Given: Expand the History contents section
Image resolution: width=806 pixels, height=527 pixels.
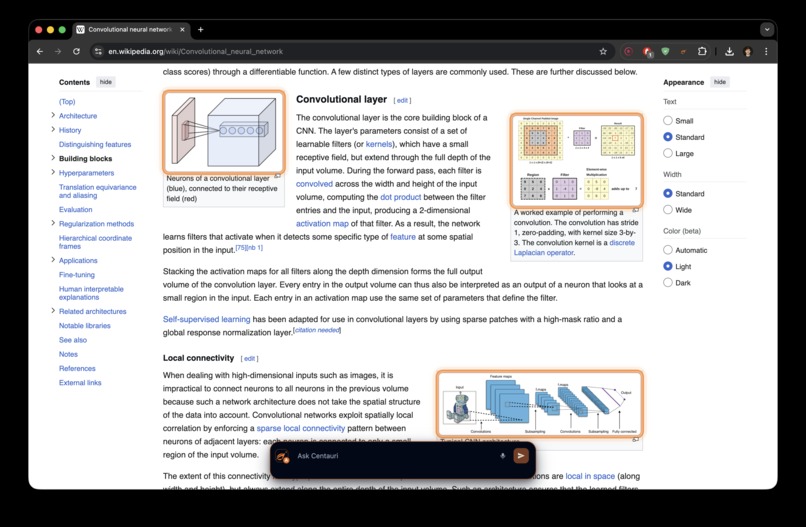Looking at the screenshot, I should [53, 130].
